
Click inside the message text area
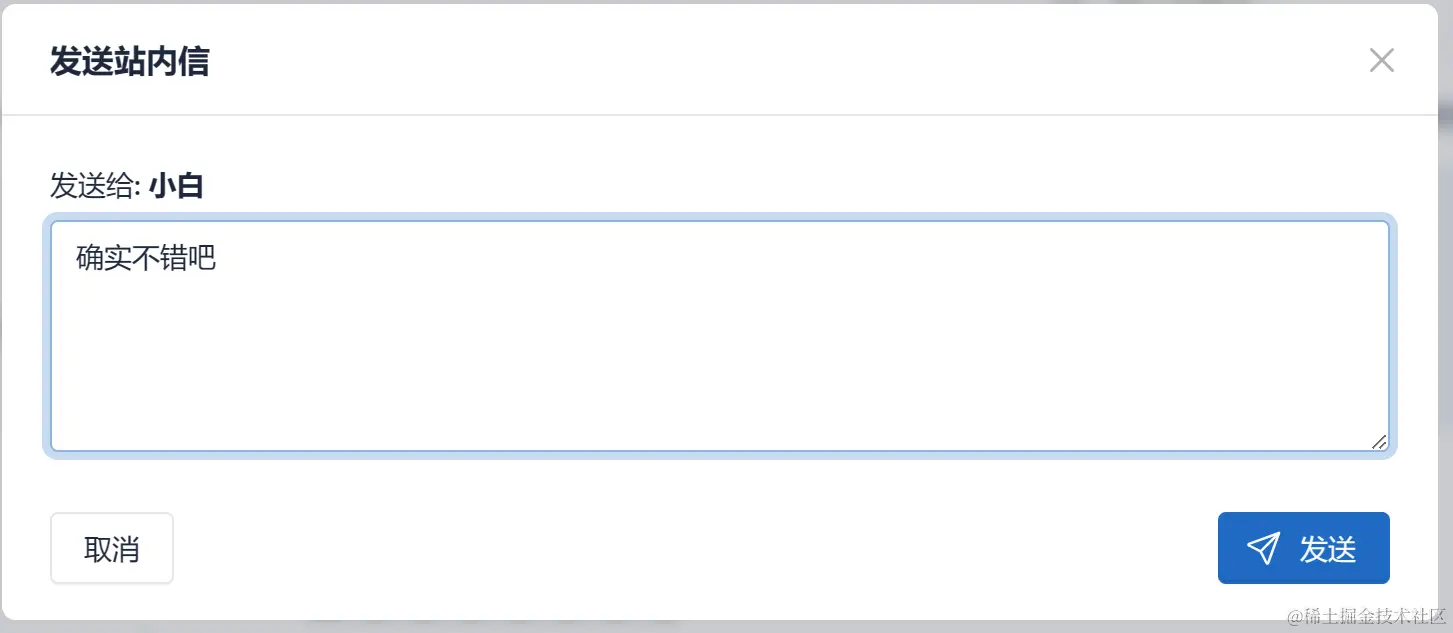point(716,335)
